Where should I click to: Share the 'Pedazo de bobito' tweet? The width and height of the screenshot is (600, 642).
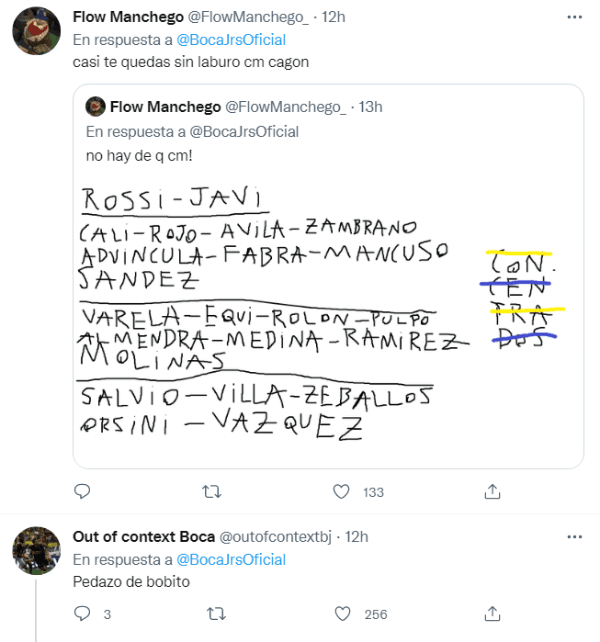pos(492,614)
